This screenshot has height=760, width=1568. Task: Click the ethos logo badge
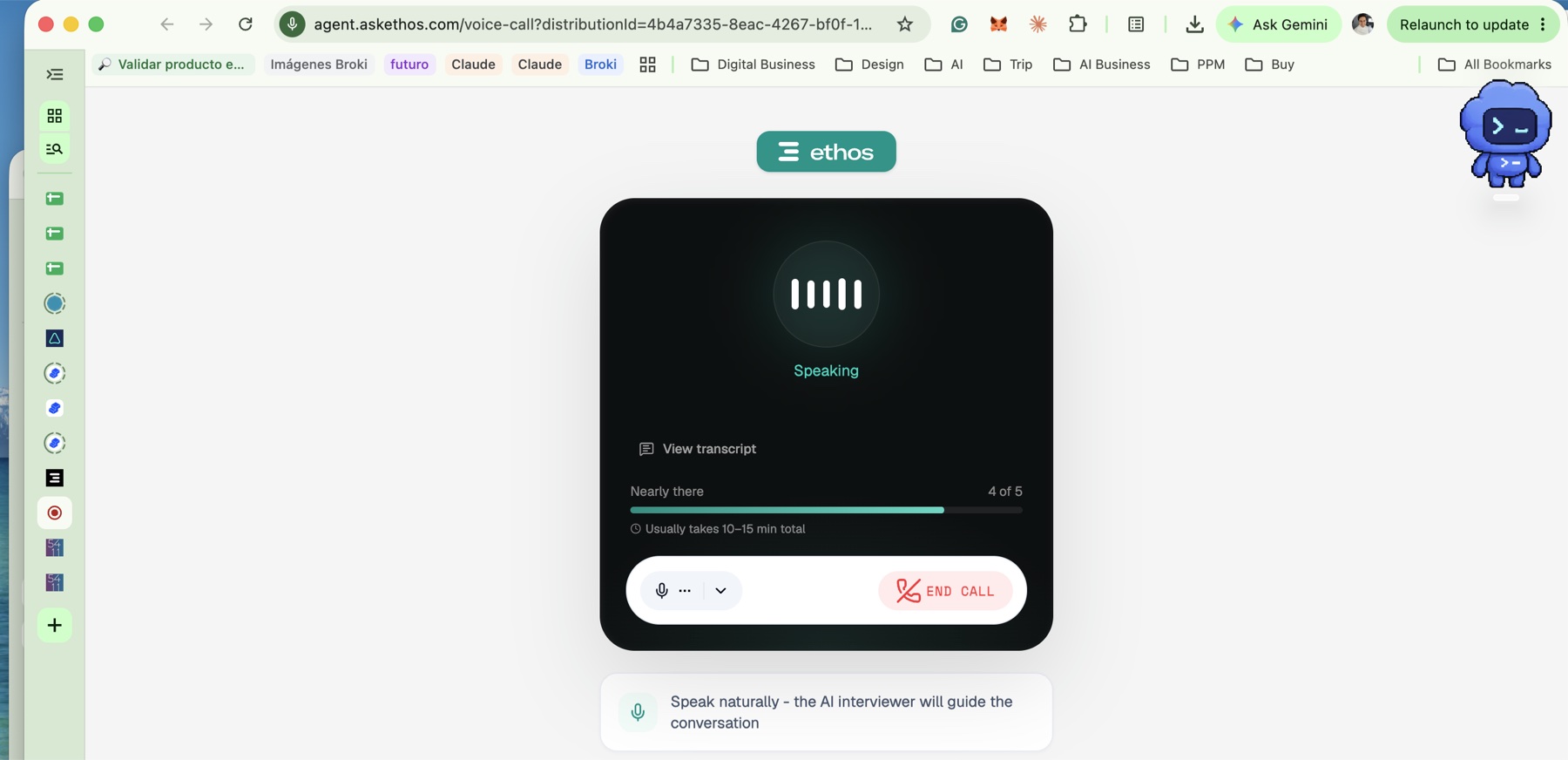tap(826, 152)
